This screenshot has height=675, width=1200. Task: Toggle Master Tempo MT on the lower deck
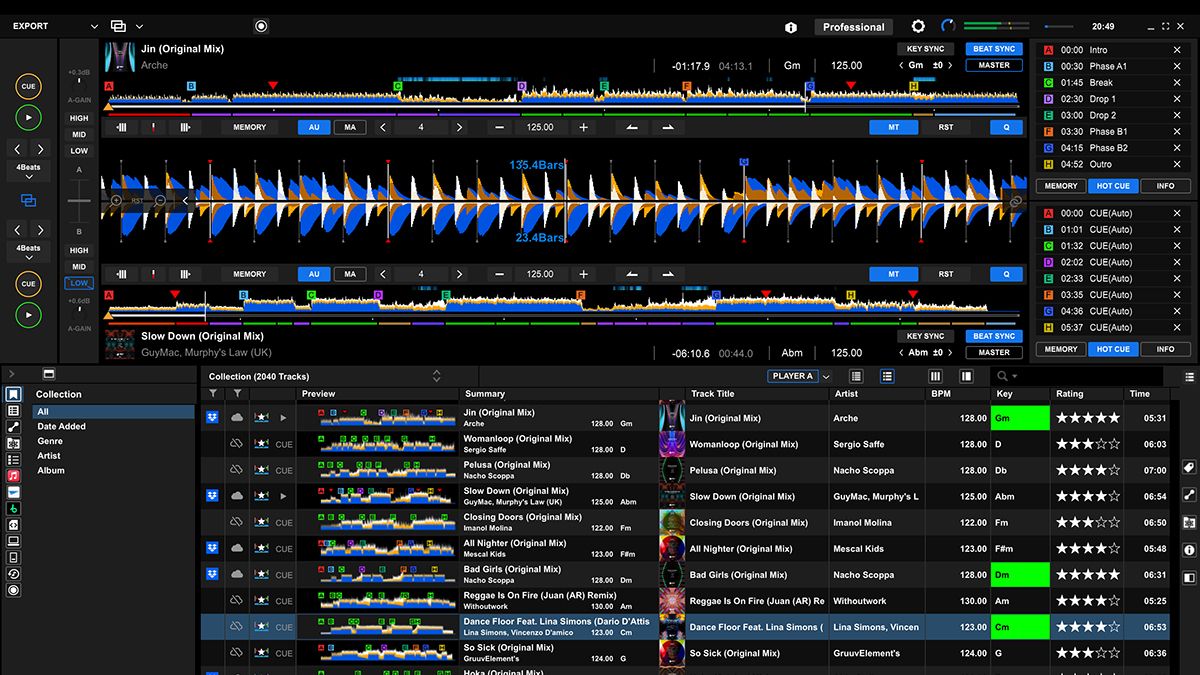(x=894, y=274)
